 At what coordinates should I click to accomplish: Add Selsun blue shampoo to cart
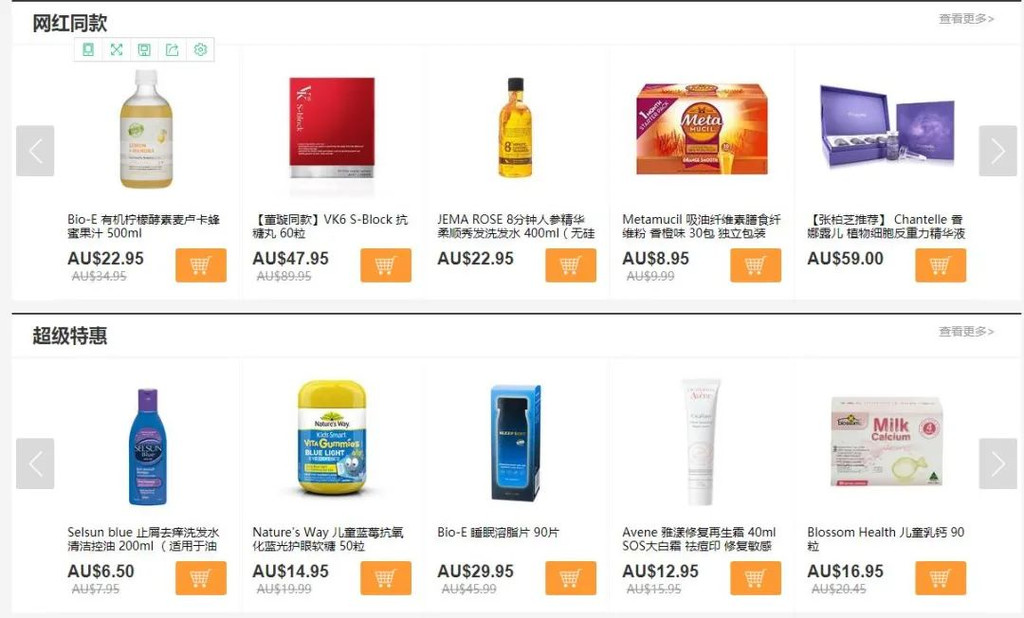200,578
